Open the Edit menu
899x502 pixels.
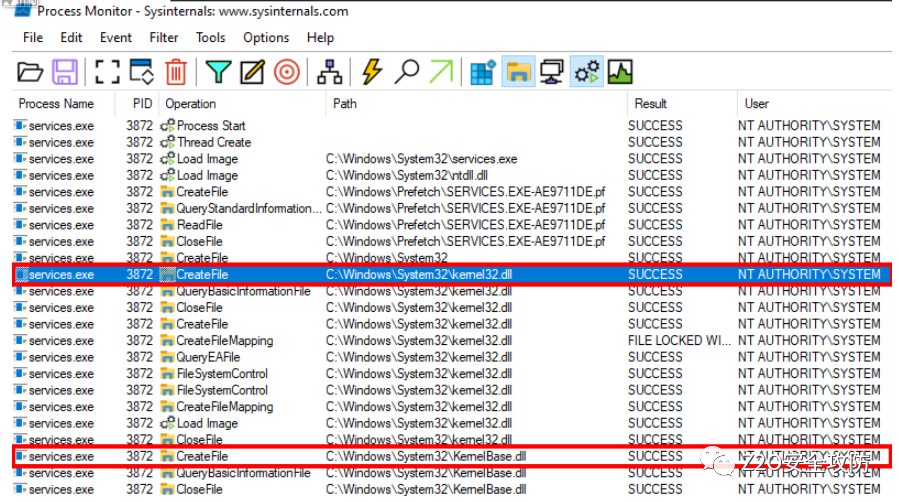pyautogui.click(x=71, y=38)
